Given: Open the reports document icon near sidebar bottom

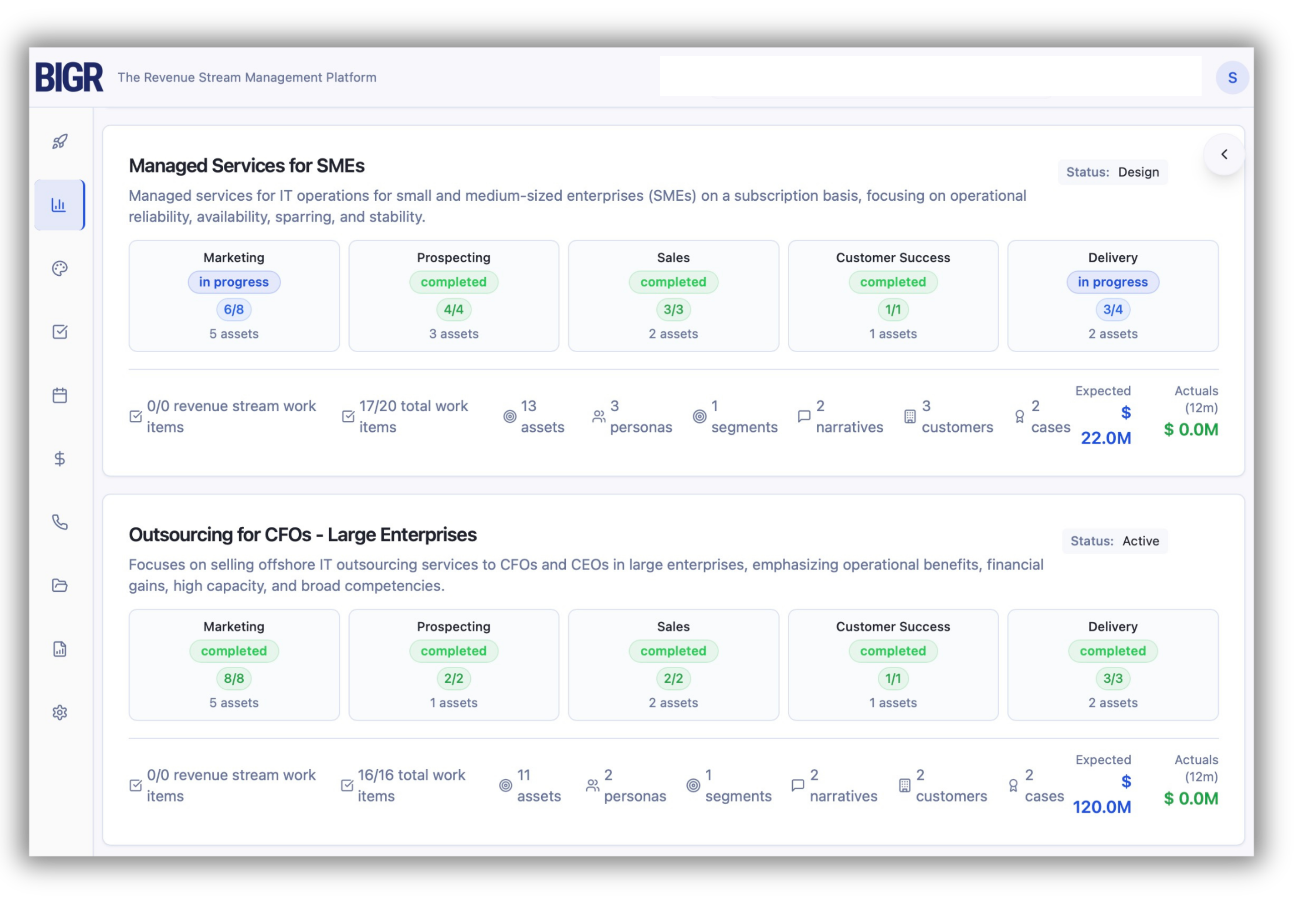Looking at the screenshot, I should point(60,649).
